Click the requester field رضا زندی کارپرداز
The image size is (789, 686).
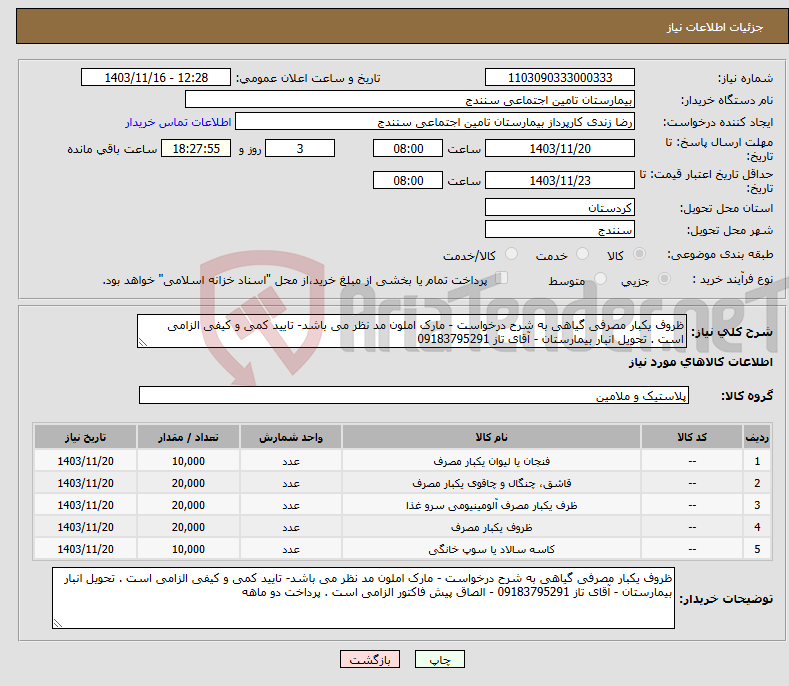coord(435,122)
